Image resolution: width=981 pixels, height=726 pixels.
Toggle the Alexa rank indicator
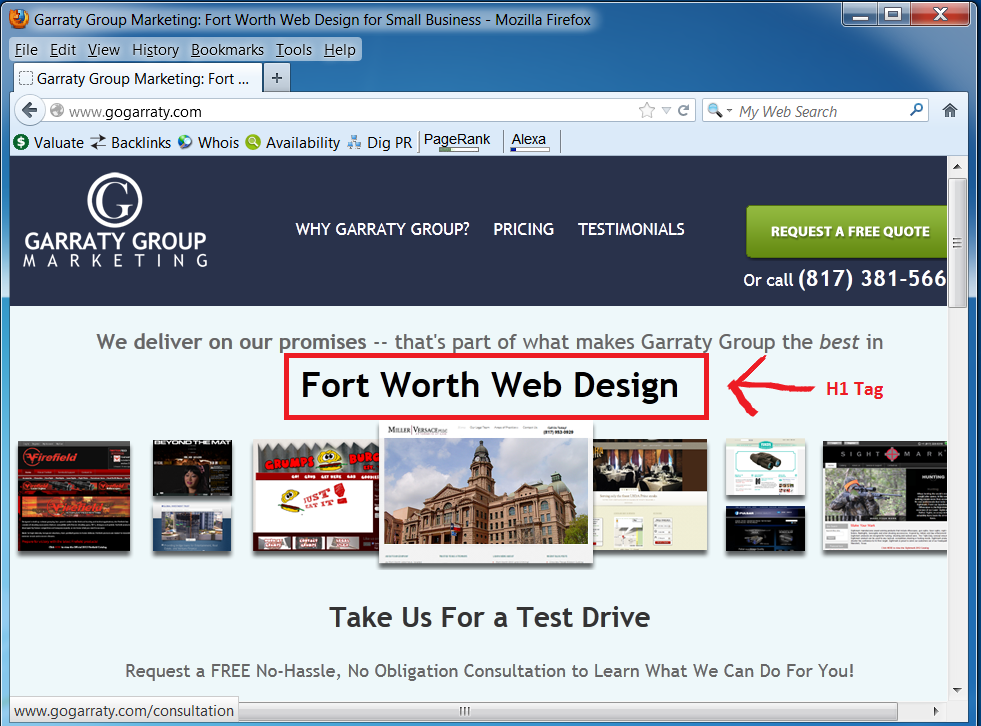coord(529,140)
